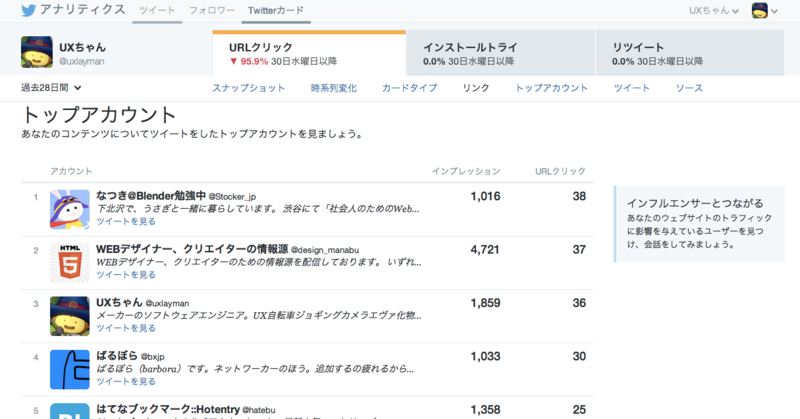Click the 37 URL clicks value
The image size is (800, 419).
tap(579, 250)
